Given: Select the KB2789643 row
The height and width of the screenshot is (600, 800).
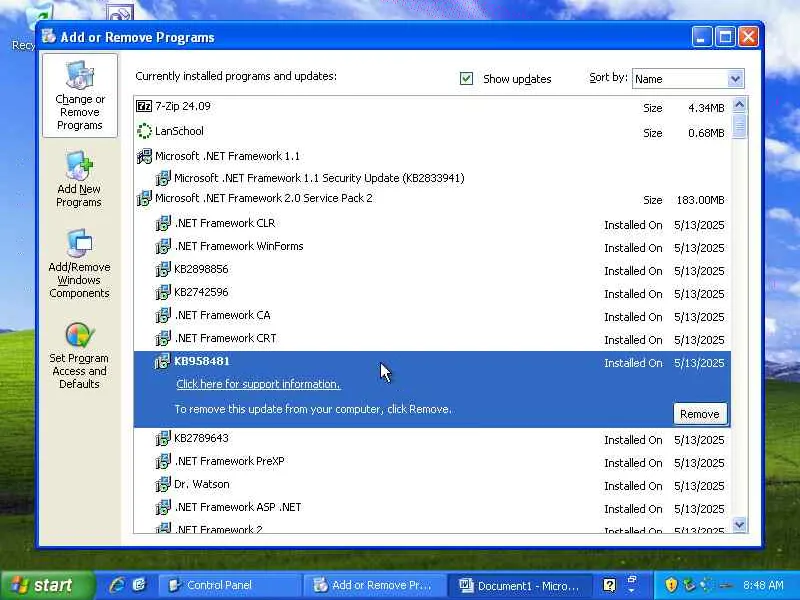Looking at the screenshot, I should (432, 439).
